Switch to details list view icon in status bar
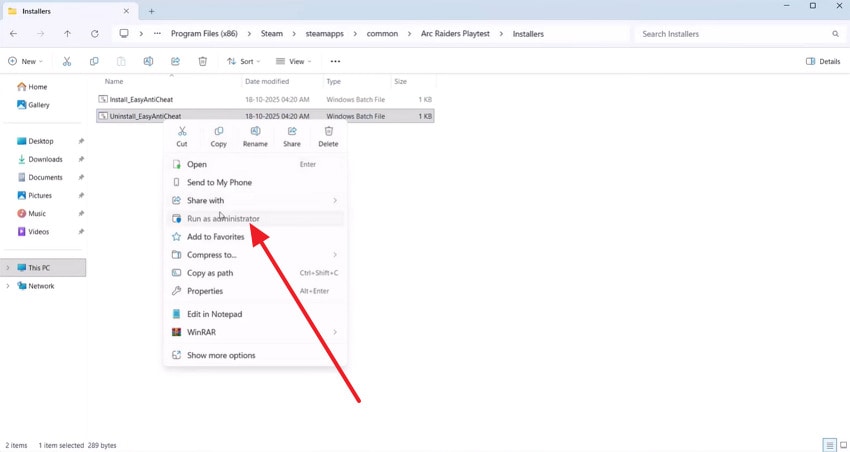 click(829, 445)
